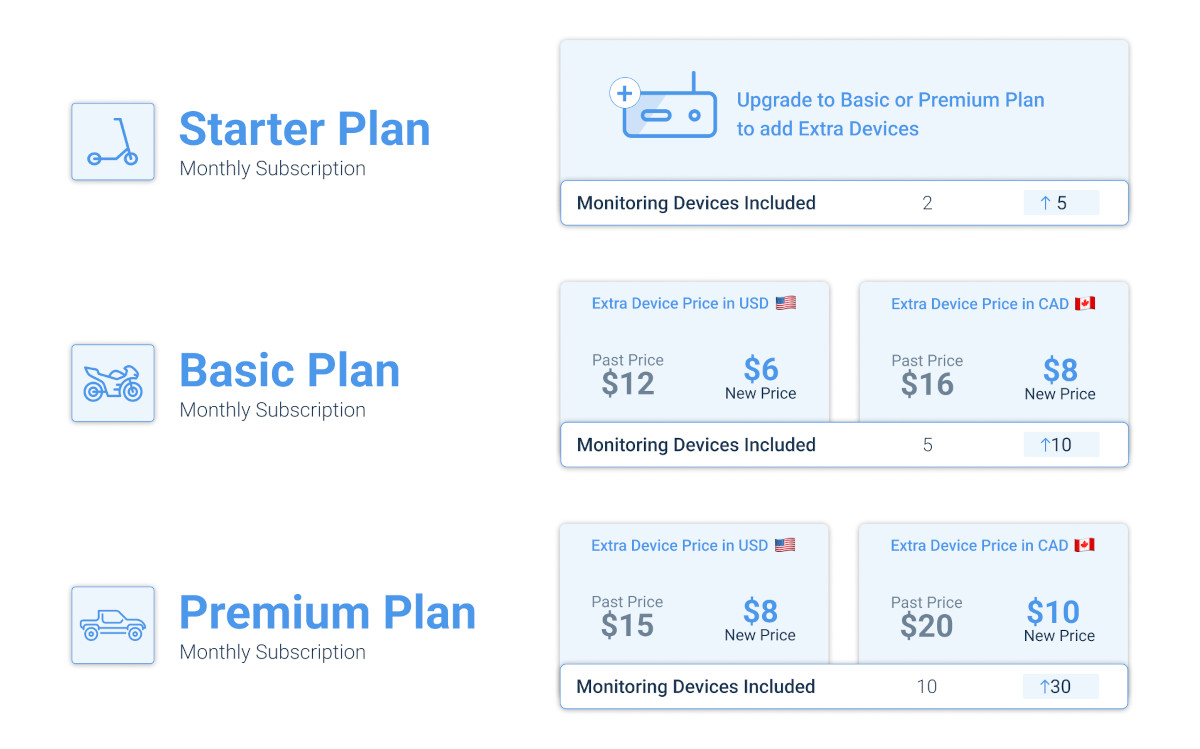The height and width of the screenshot is (749, 1200).
Task: Click the US flag in Basic Plan
Action: coord(786,303)
